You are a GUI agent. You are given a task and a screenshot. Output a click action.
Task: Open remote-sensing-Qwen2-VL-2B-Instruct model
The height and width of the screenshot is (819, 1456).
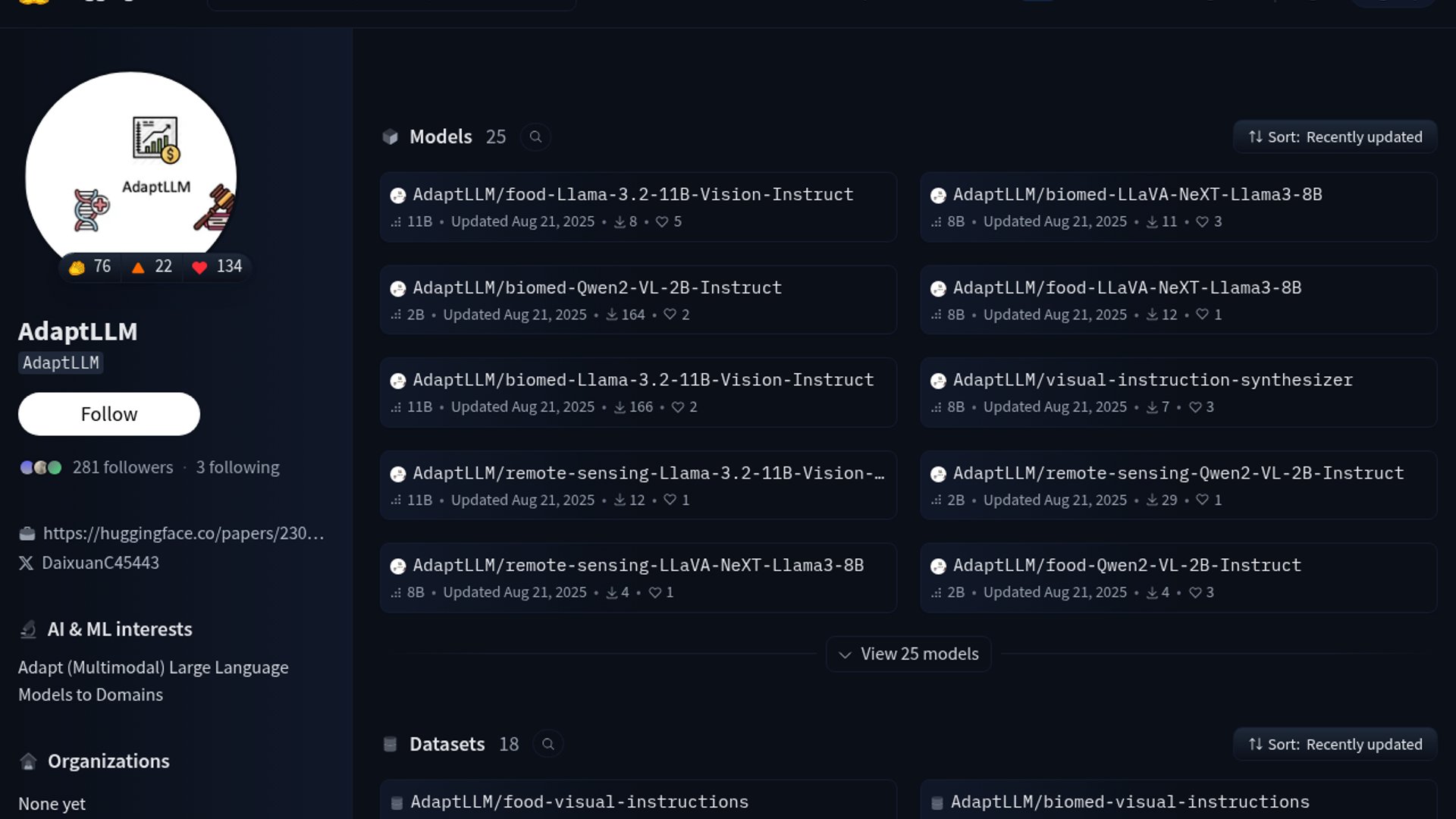click(1178, 473)
